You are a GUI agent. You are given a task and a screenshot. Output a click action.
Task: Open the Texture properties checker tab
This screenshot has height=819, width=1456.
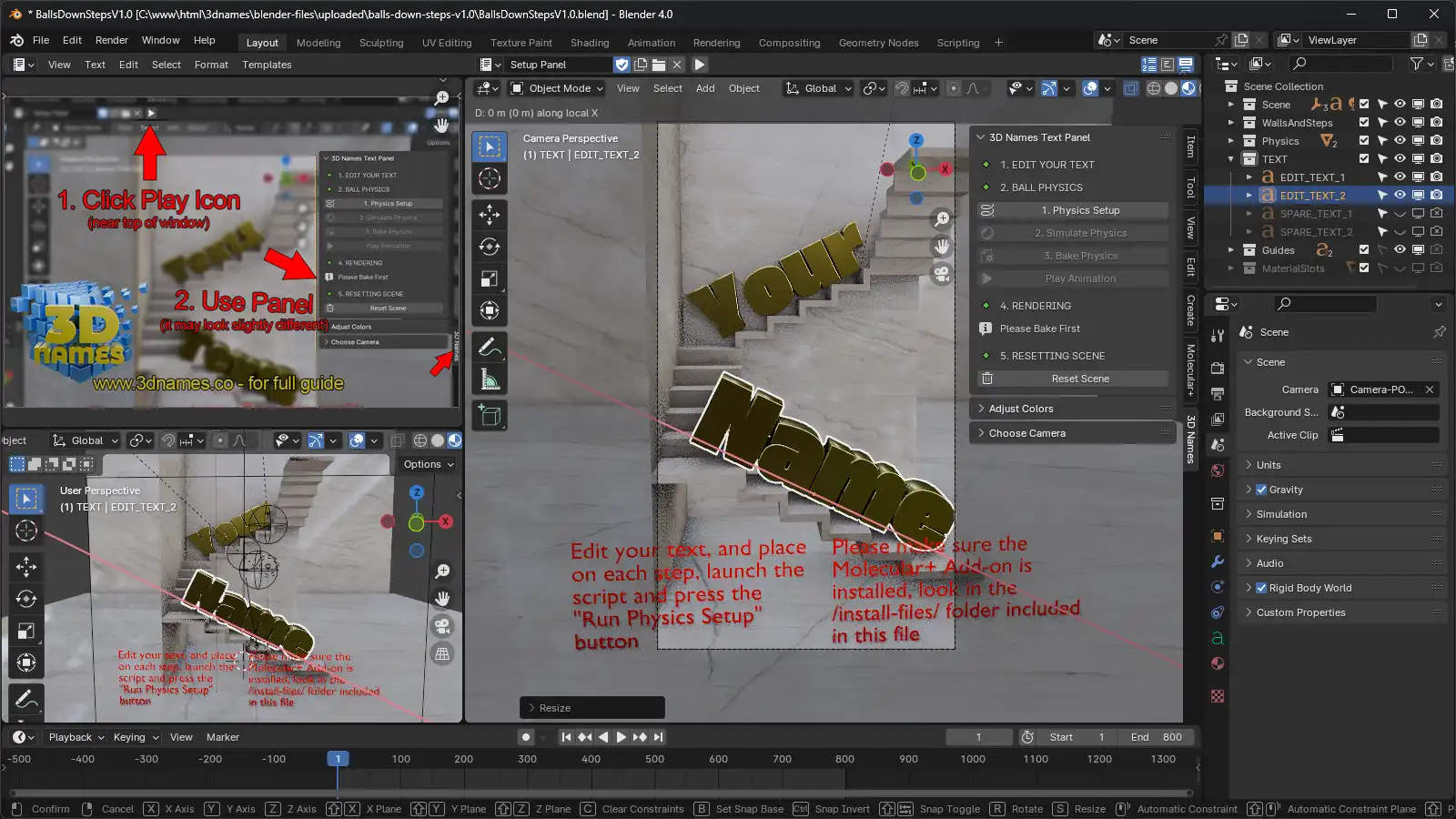click(1218, 696)
